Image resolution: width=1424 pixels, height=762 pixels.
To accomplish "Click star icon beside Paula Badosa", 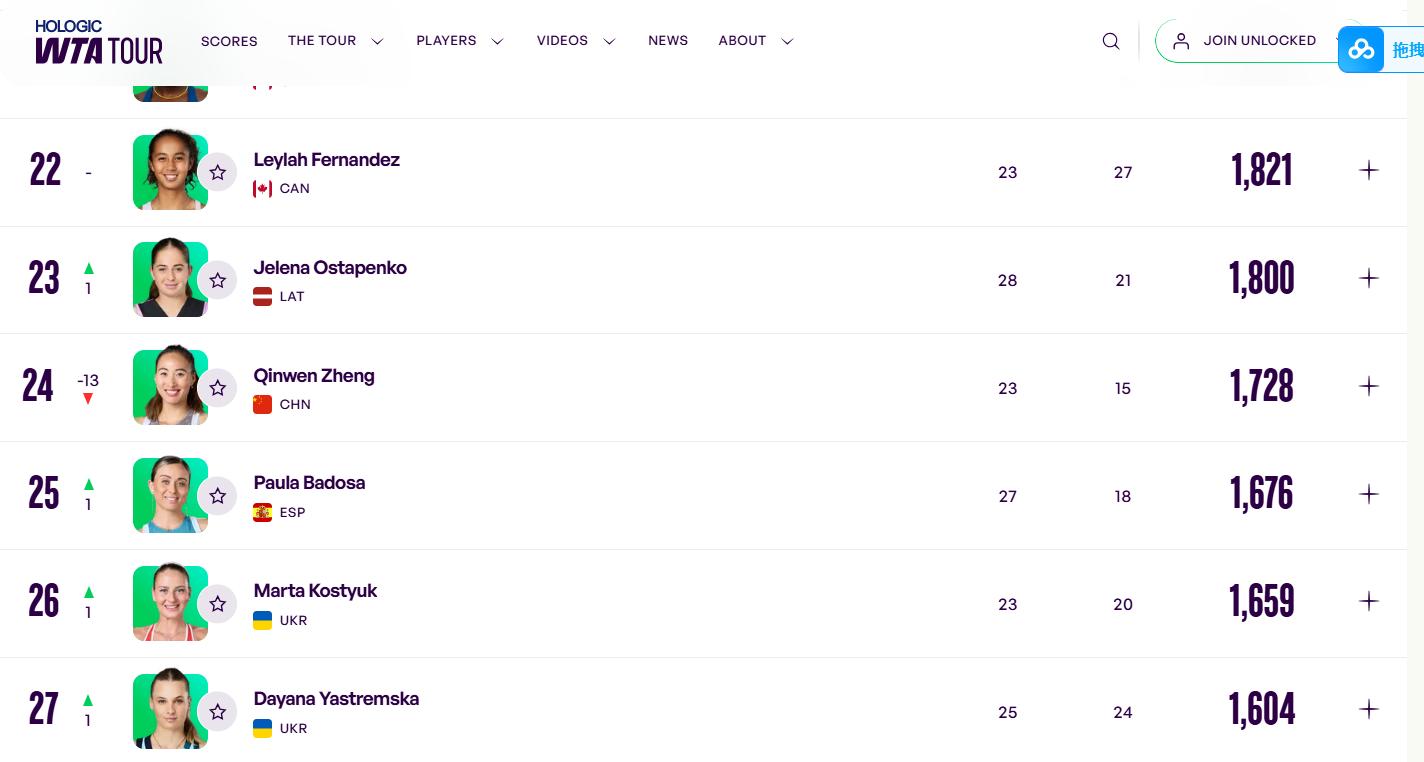I will click(217, 496).
